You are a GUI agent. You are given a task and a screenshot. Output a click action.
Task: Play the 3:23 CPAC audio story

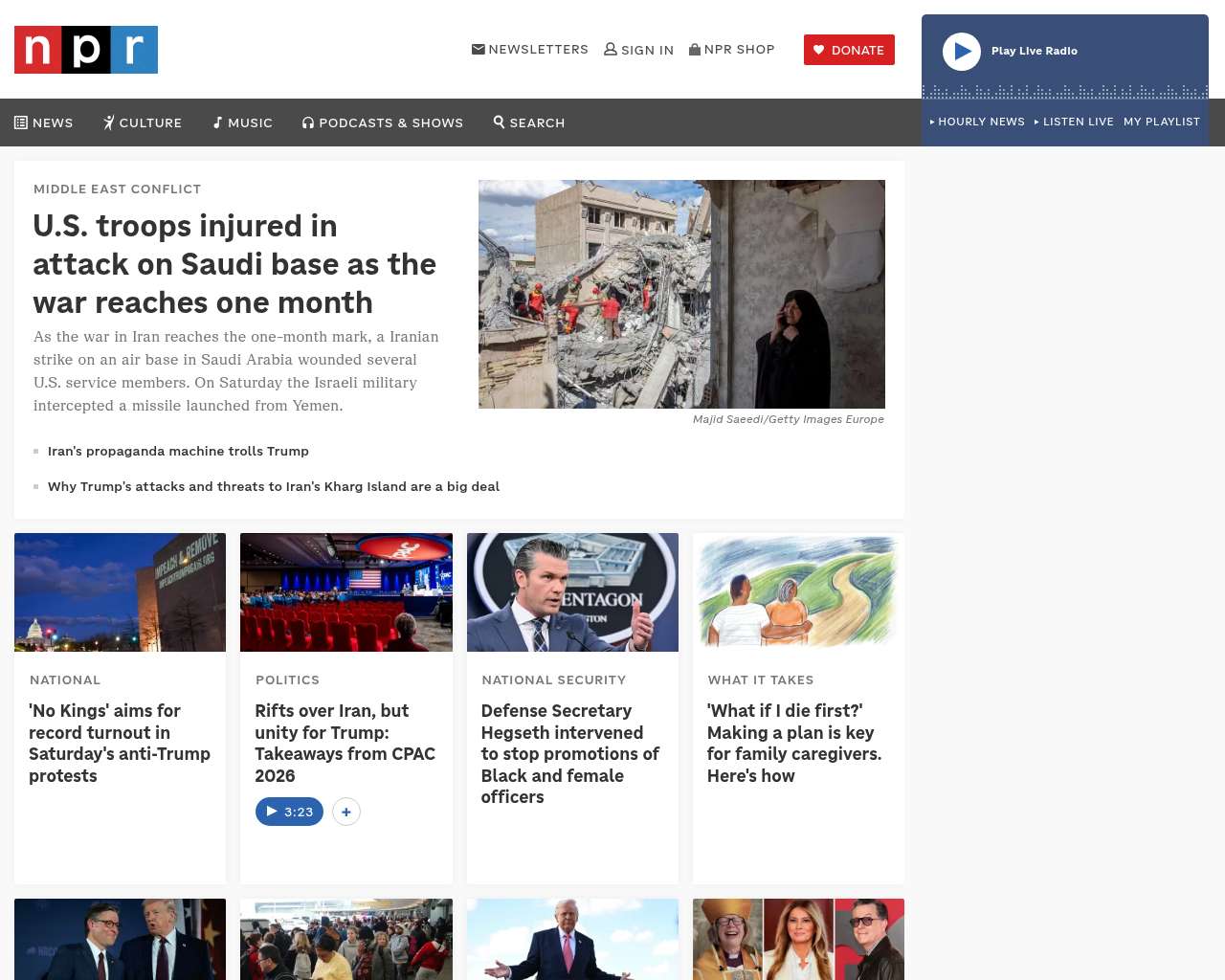289,812
